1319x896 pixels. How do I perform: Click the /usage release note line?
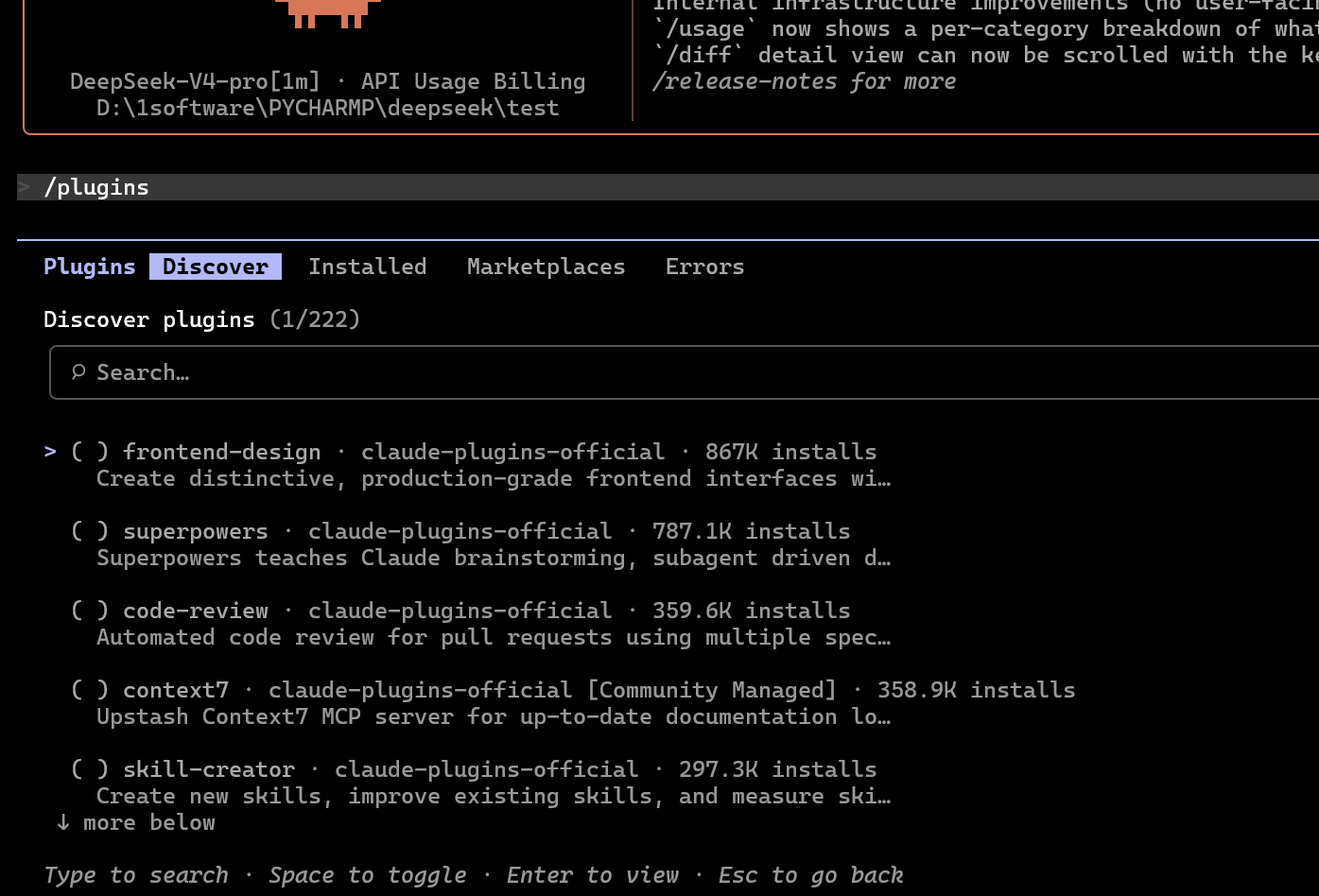click(x=985, y=28)
